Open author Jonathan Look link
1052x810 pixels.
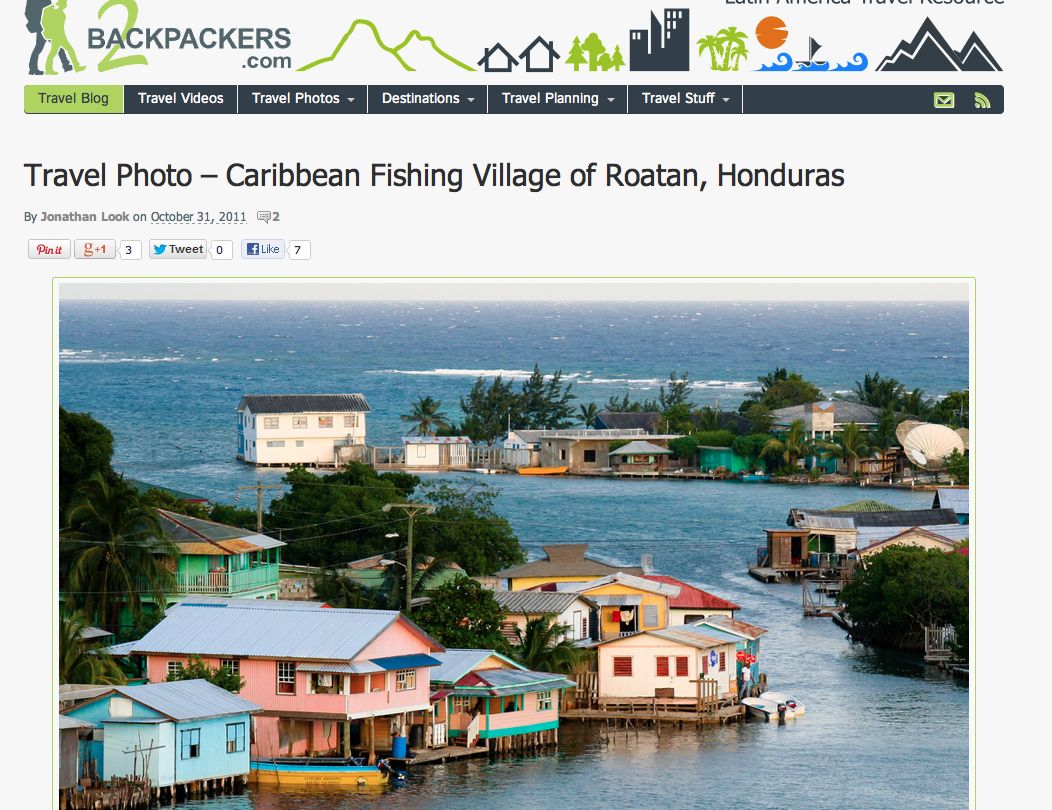point(85,217)
